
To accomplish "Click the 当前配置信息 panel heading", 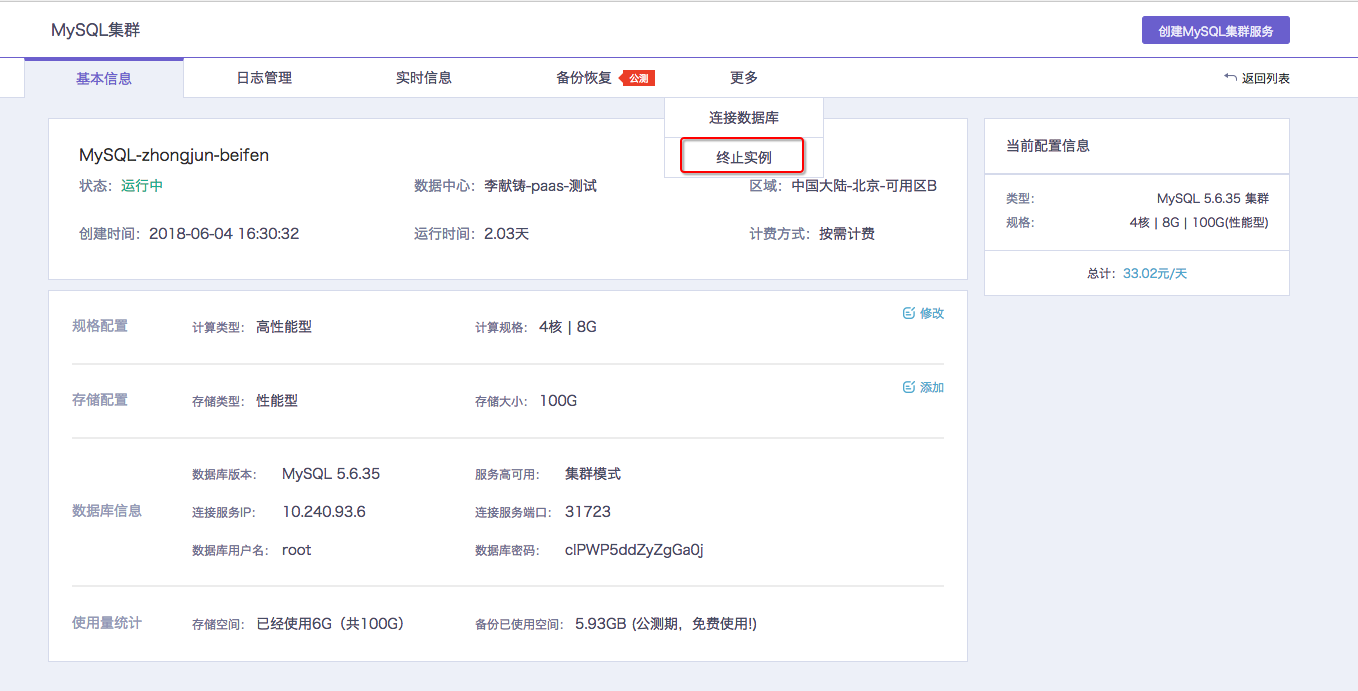I will [1048, 146].
